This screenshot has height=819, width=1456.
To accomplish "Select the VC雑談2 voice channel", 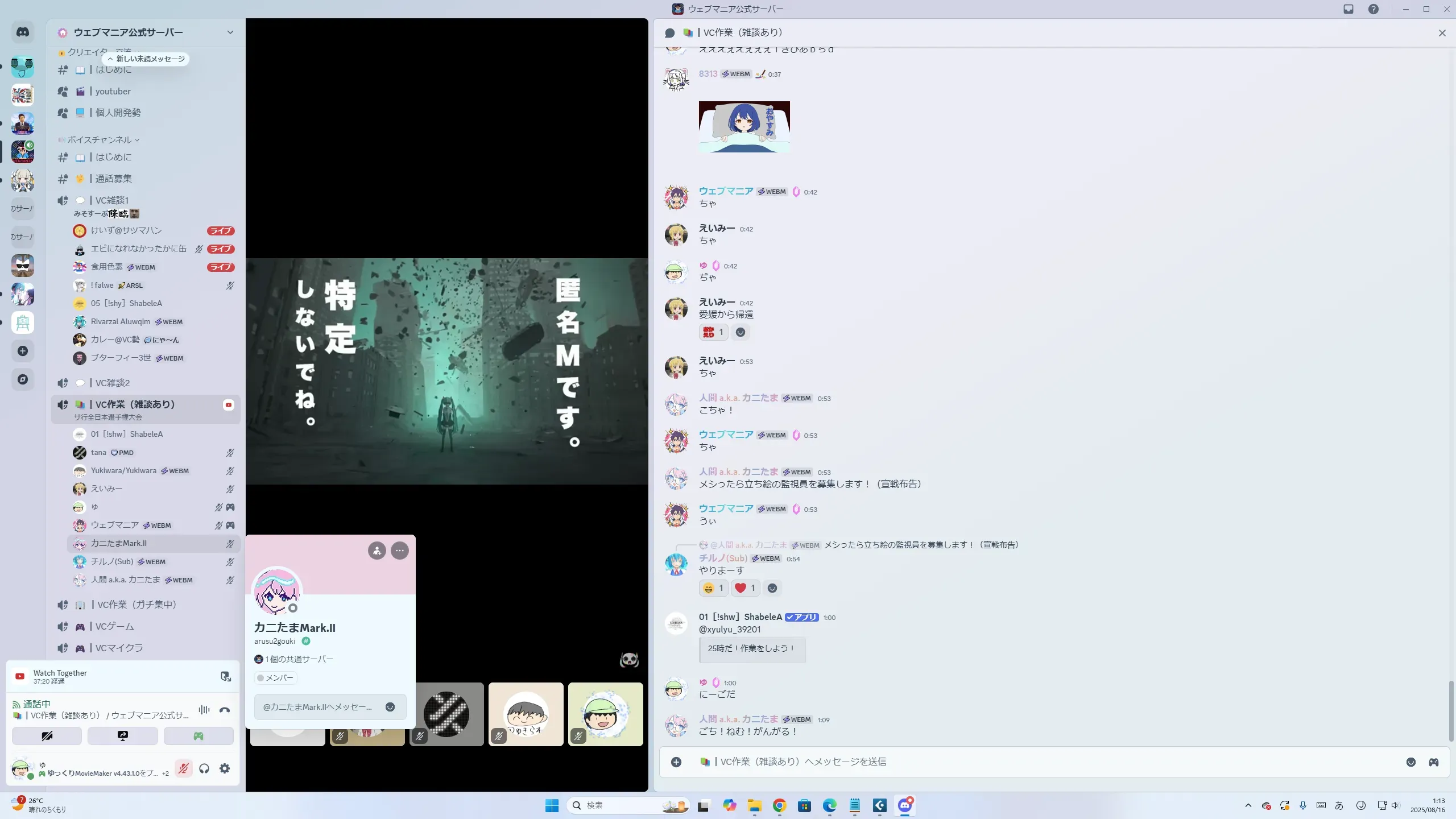I will click(113, 383).
